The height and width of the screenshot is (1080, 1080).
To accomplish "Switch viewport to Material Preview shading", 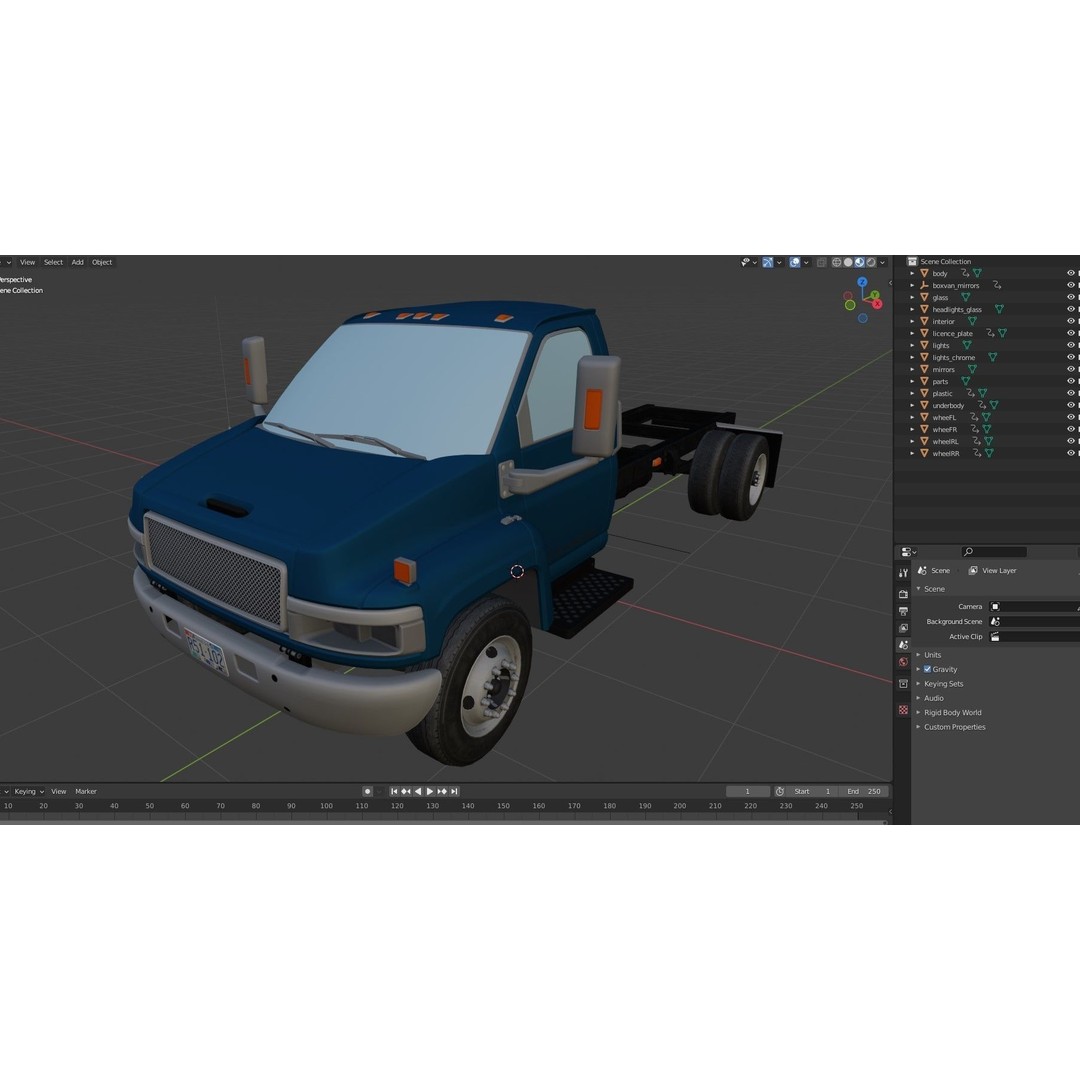I will [860, 262].
